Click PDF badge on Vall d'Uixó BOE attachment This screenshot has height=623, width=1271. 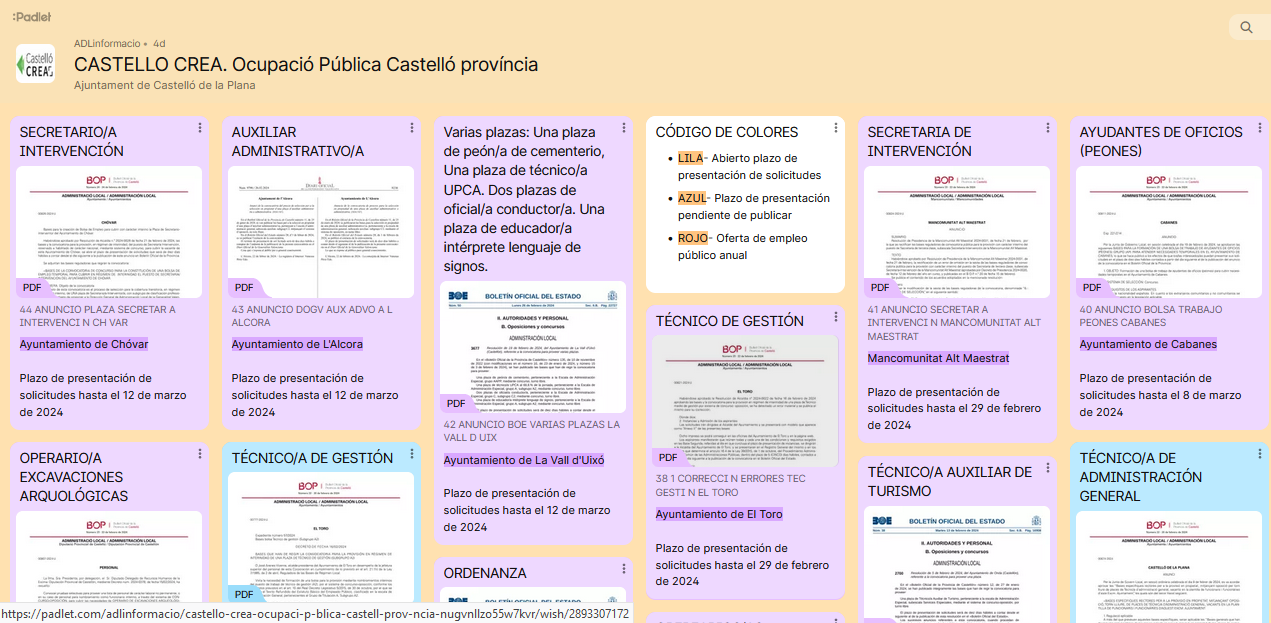[x=457, y=404]
